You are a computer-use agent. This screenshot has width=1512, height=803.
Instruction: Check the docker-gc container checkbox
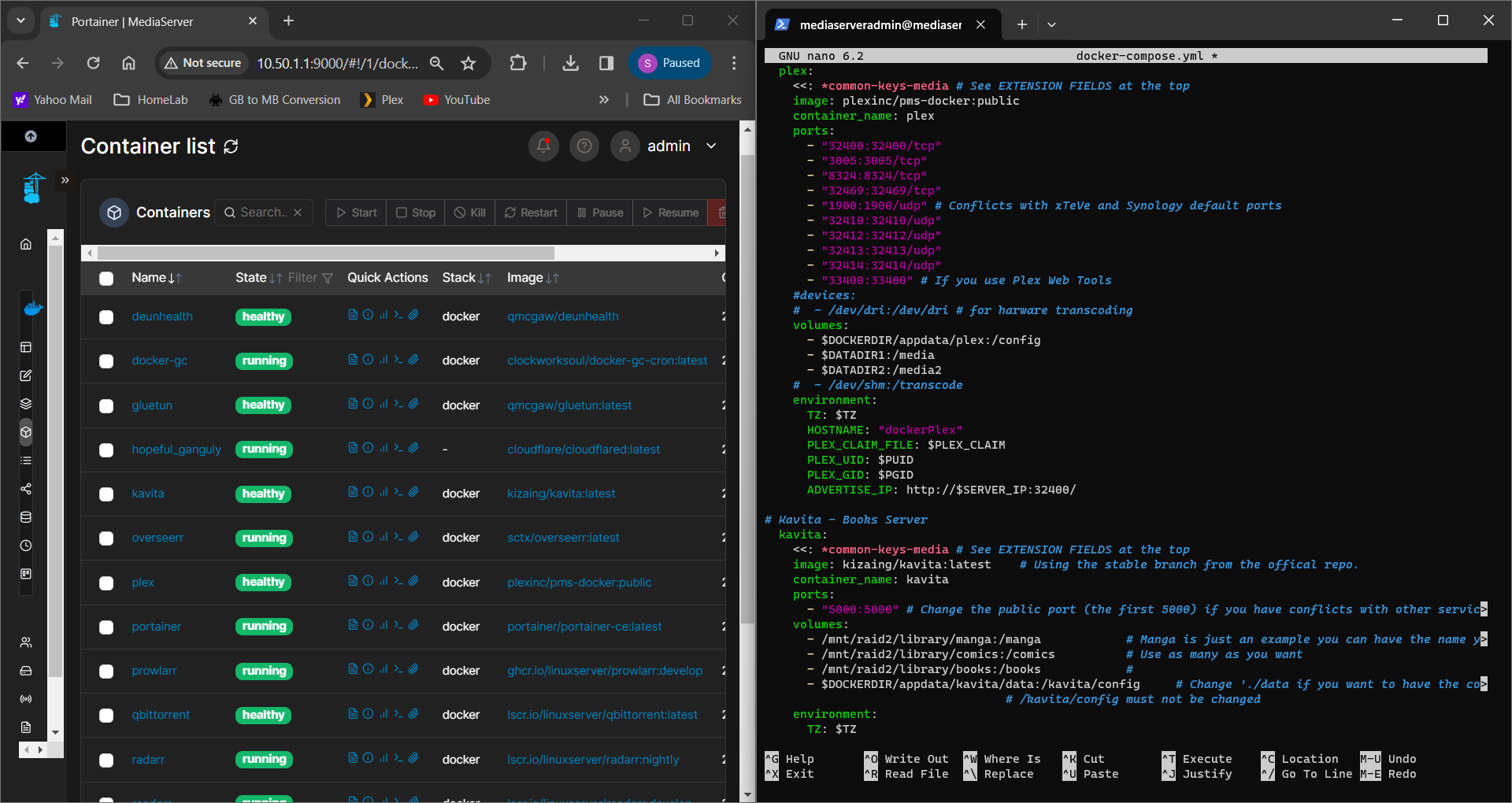[x=106, y=361]
